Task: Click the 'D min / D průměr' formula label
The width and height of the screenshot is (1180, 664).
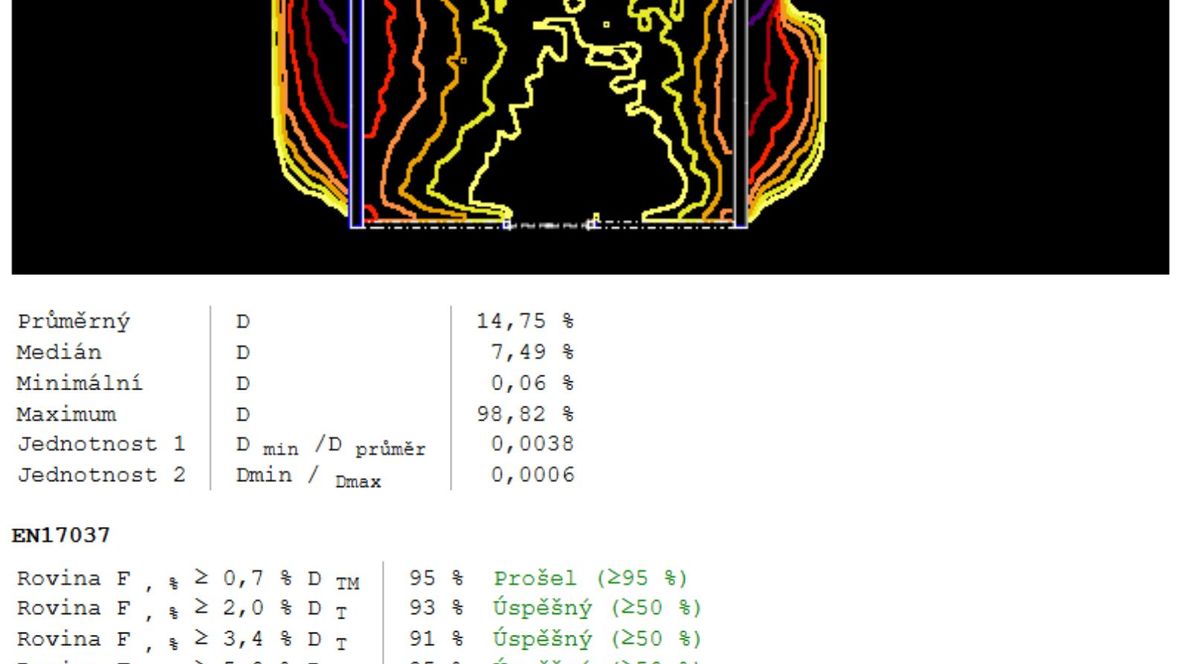Action: 330,446
